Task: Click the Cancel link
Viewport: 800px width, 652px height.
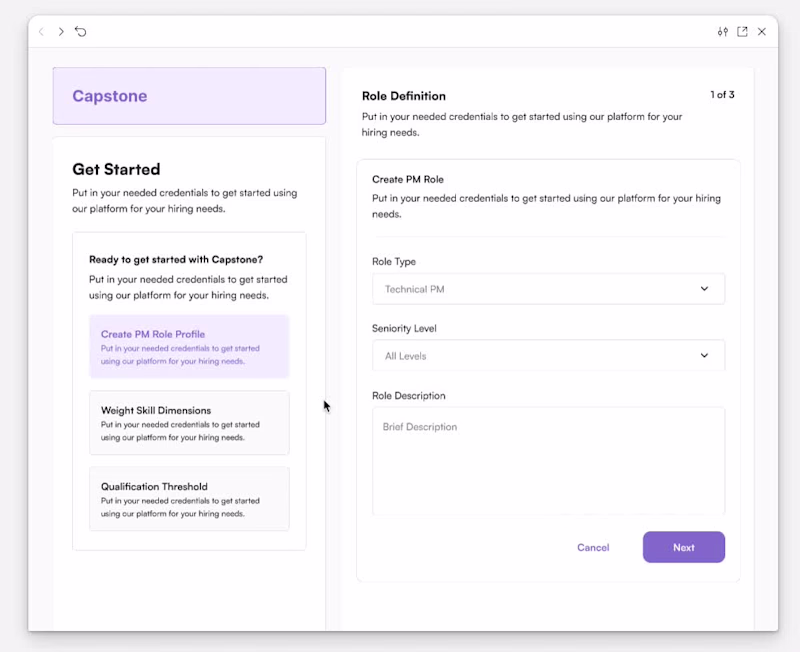Action: [593, 547]
